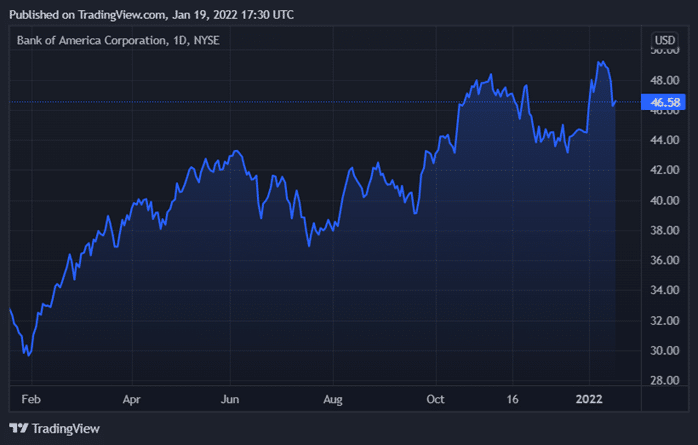This screenshot has height=445, width=698.
Task: Click the Apr label on time axis
Action: pyautogui.click(x=132, y=399)
